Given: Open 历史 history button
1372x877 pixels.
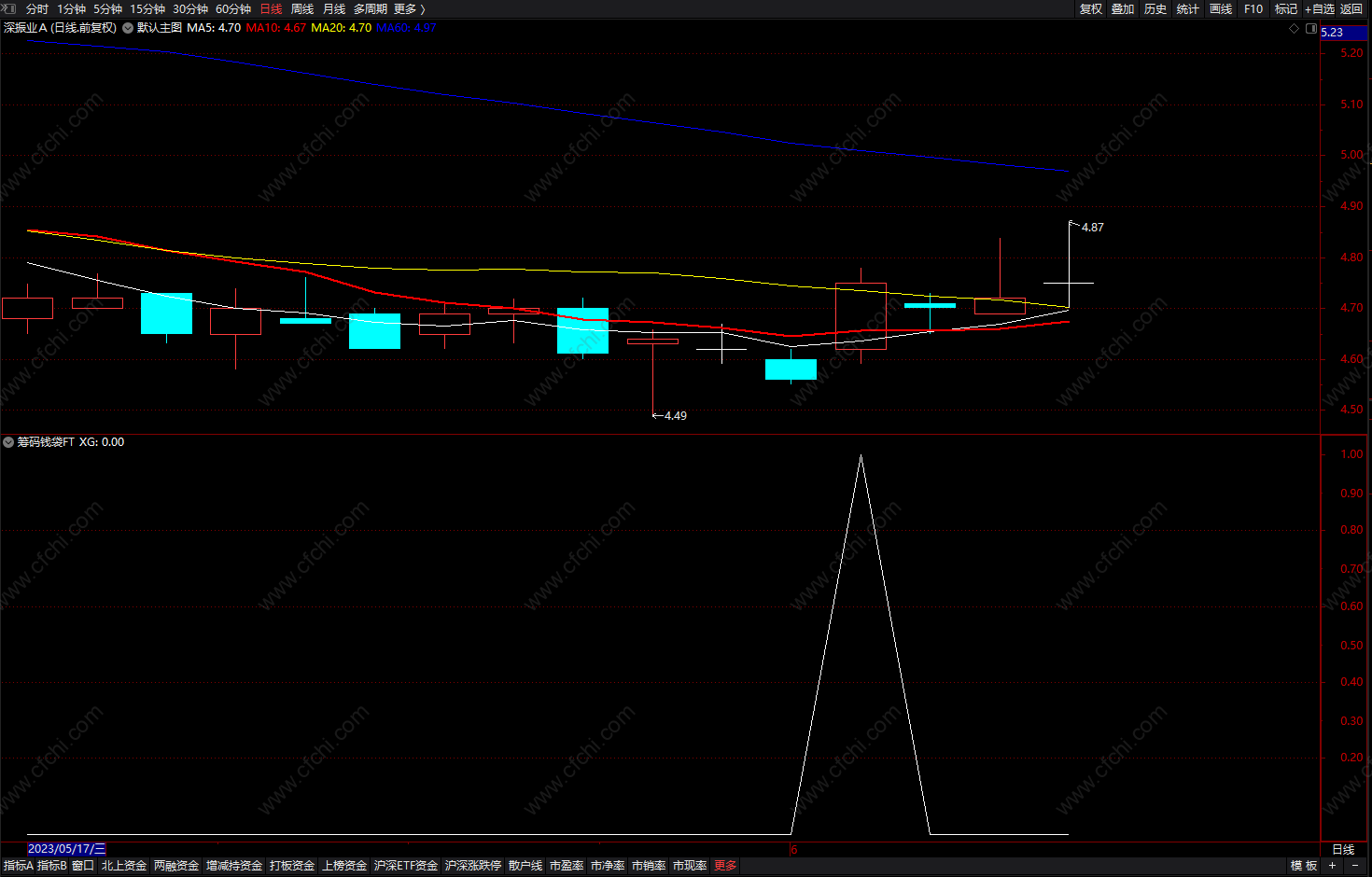Looking at the screenshot, I should [1155, 8].
